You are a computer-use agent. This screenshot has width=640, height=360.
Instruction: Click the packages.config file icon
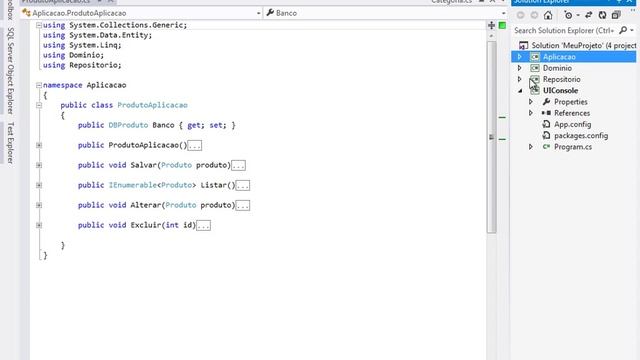tap(546, 136)
